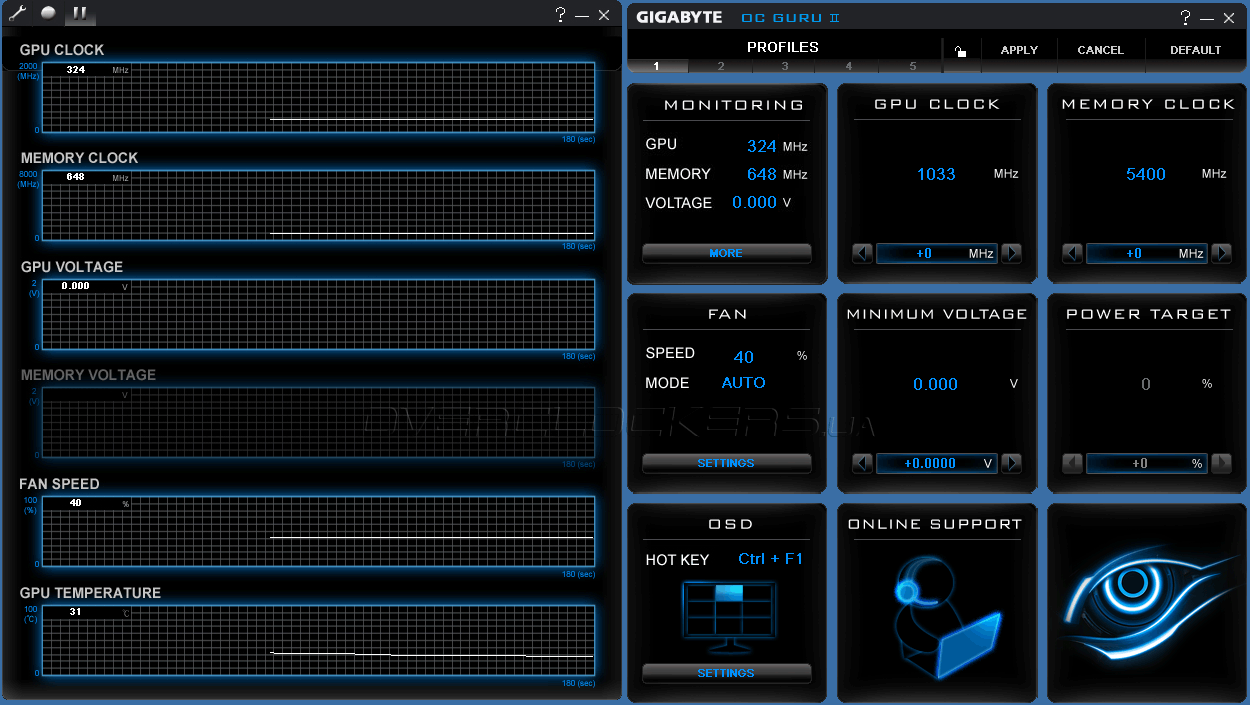The image size is (1250, 705).
Task: Click the GPU VOLTAGE graph area
Action: (318, 313)
